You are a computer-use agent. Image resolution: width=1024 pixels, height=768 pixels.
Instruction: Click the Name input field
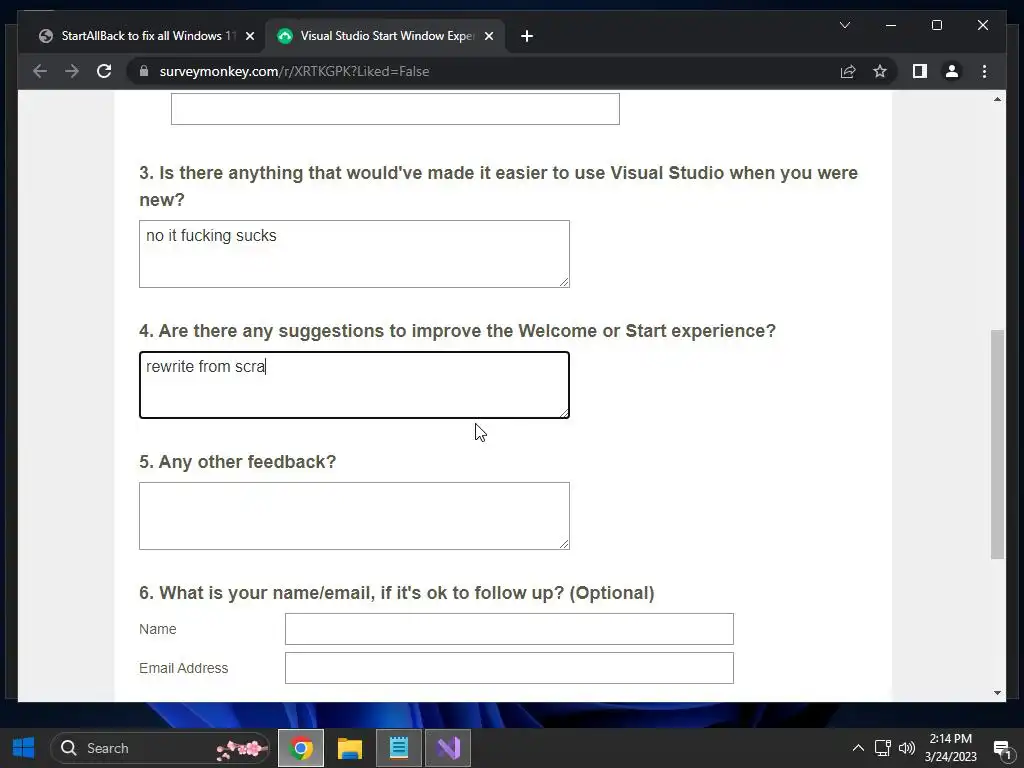(509, 629)
